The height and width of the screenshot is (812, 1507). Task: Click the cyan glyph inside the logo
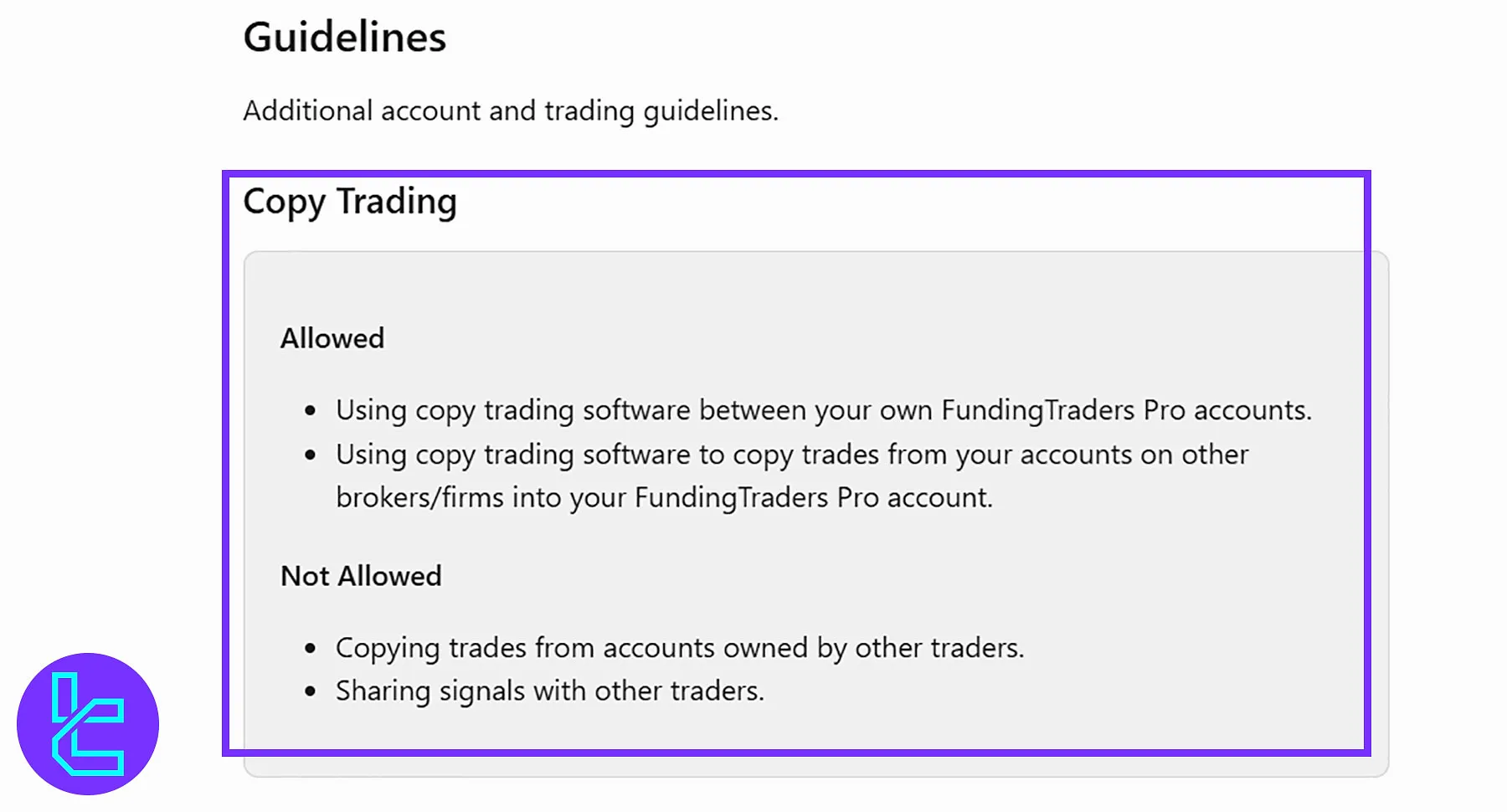86,725
